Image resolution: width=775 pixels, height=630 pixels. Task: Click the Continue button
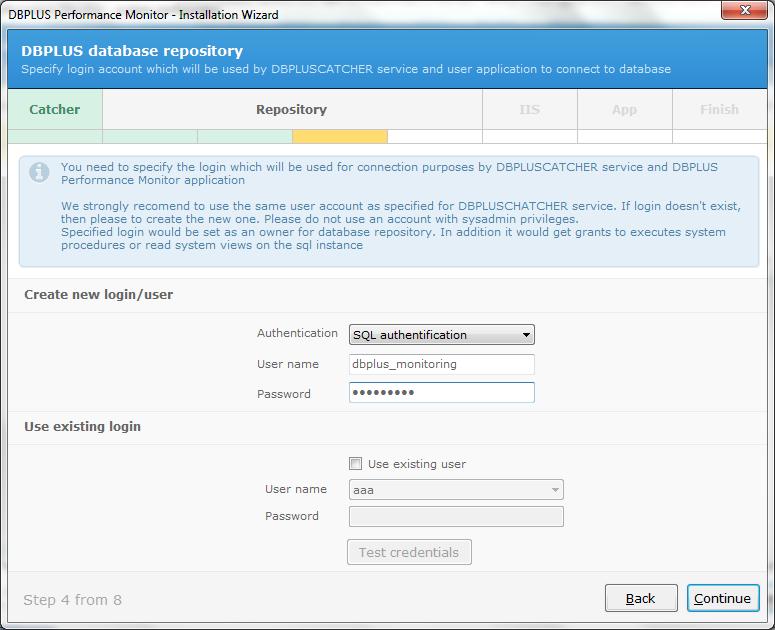(723, 598)
